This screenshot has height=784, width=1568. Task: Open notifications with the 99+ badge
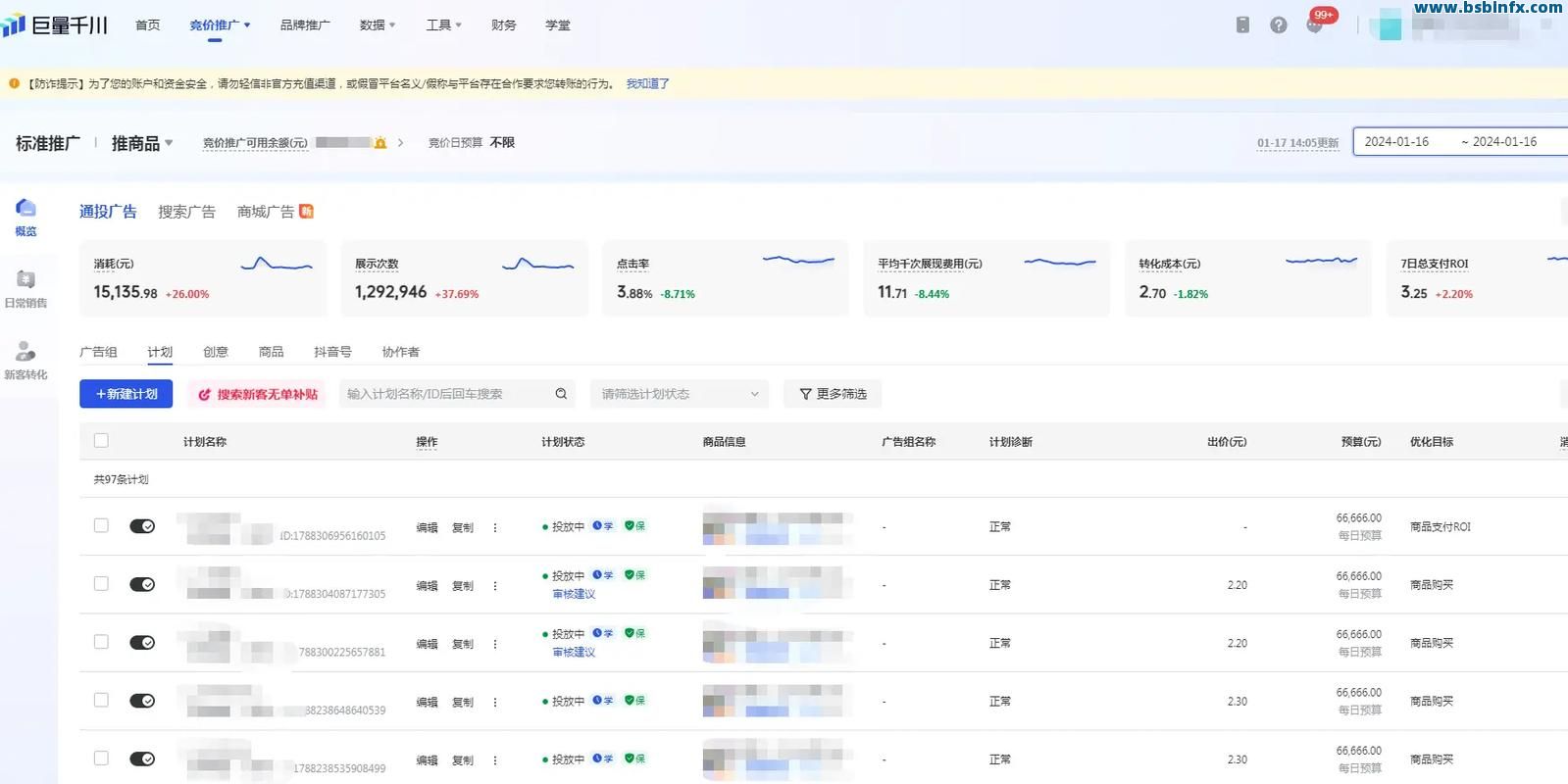point(1316,24)
